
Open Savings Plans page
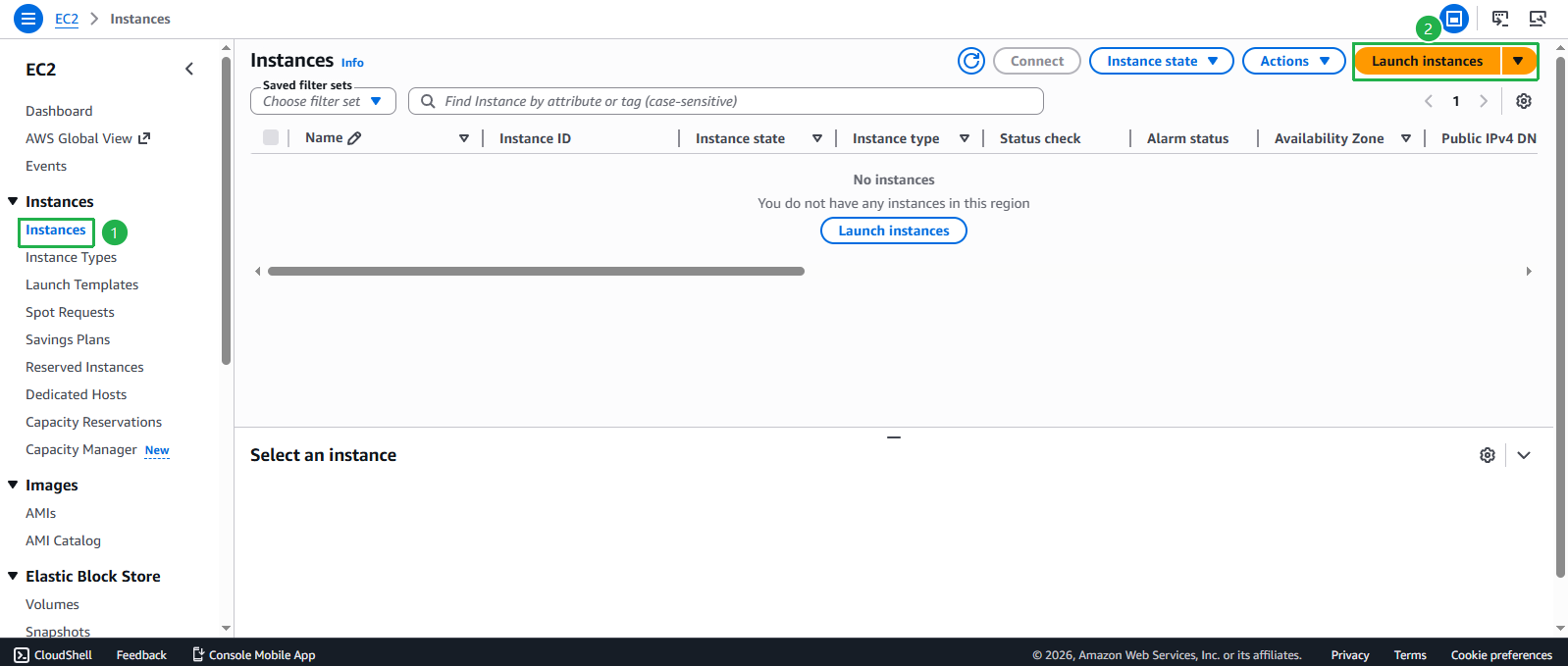(68, 339)
